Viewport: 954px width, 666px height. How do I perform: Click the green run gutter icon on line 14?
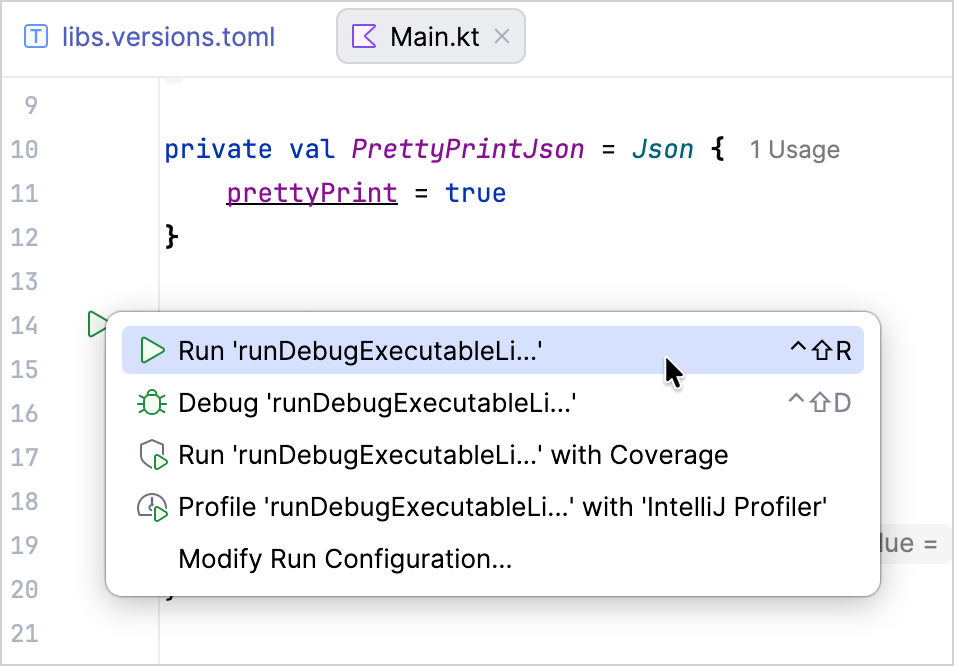coord(97,324)
